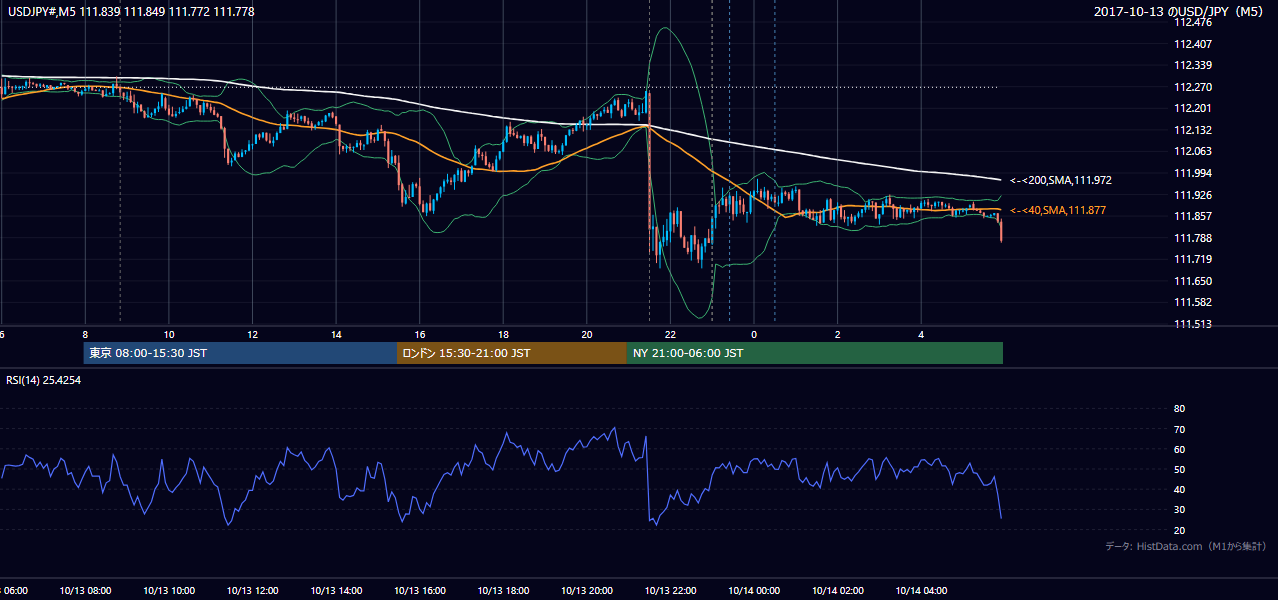Select the 40,SMA,111.877 line label
Screen dimensions: 1278x600
click(x=1058, y=210)
